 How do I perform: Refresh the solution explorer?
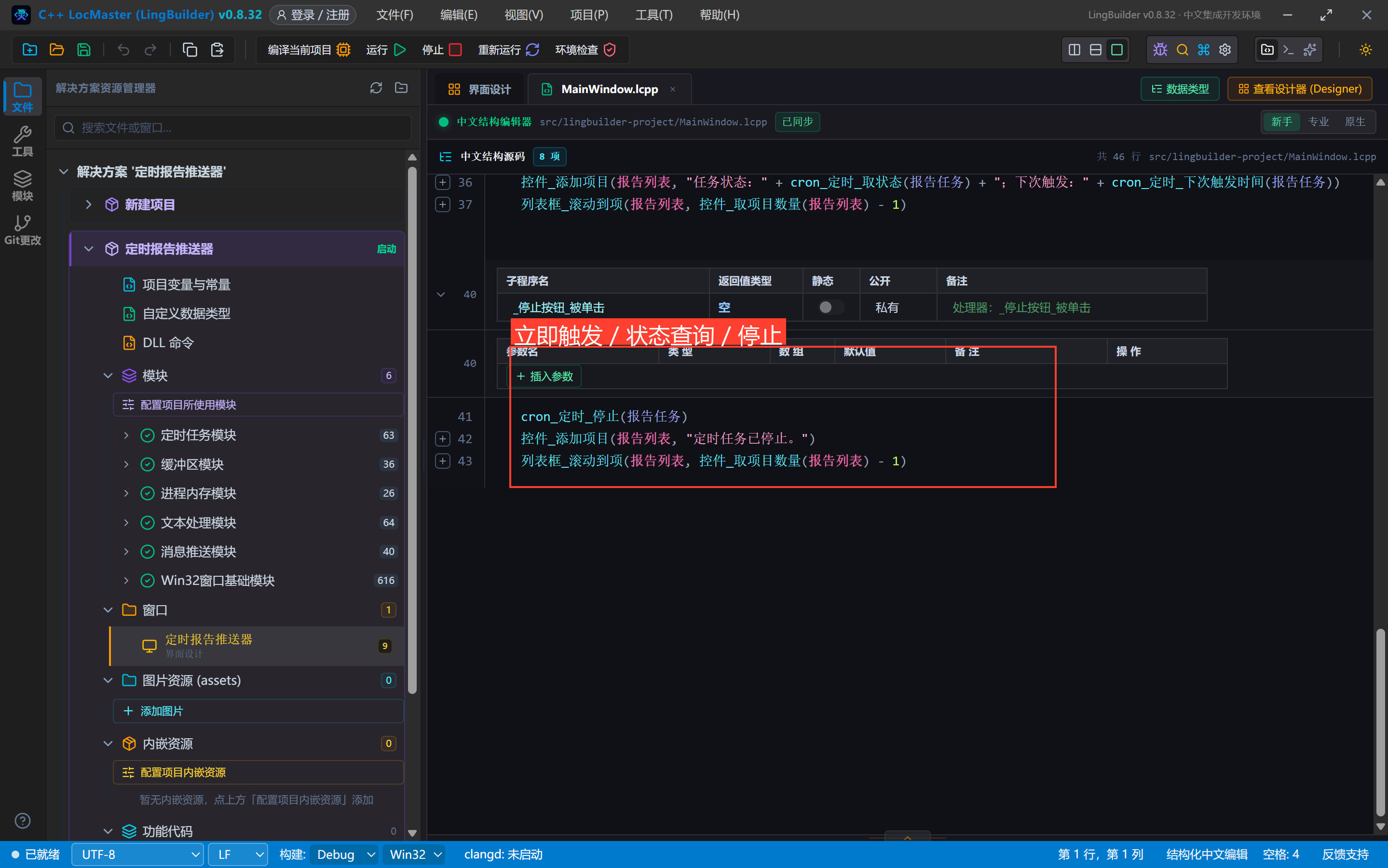(376, 88)
